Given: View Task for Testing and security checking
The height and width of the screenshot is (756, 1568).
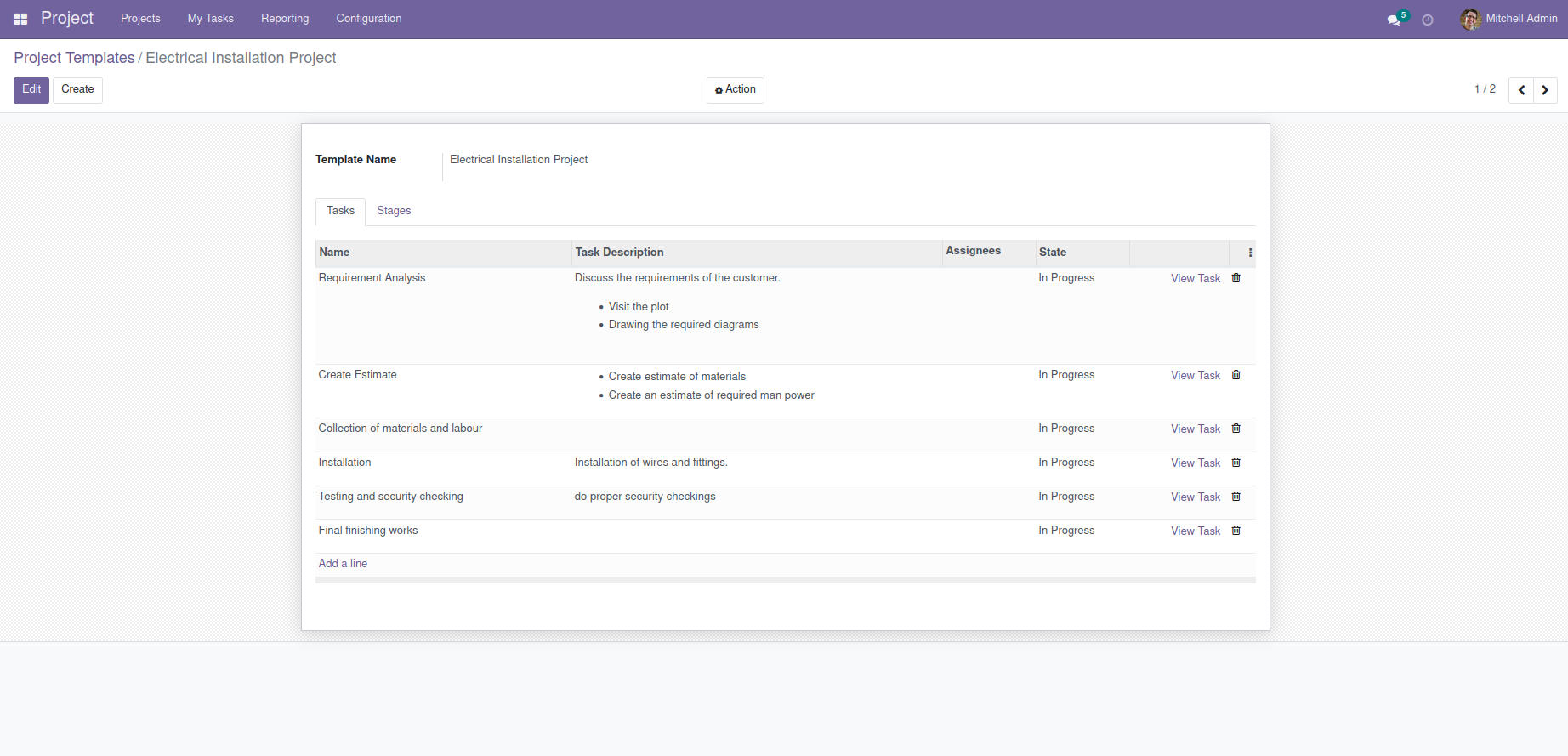Looking at the screenshot, I should point(1196,497).
